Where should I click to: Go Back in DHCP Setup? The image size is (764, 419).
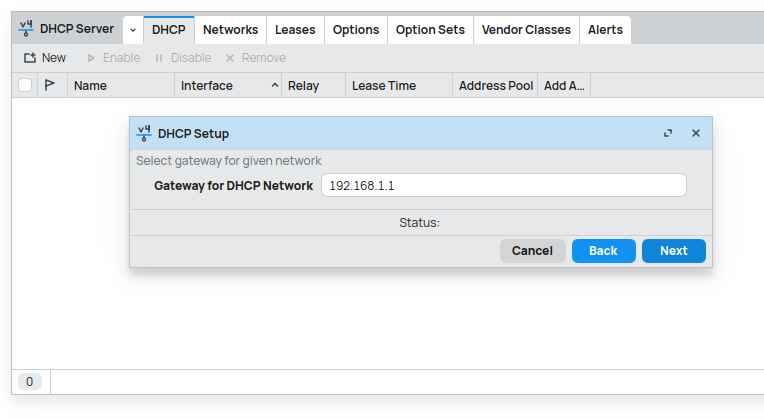(x=603, y=251)
